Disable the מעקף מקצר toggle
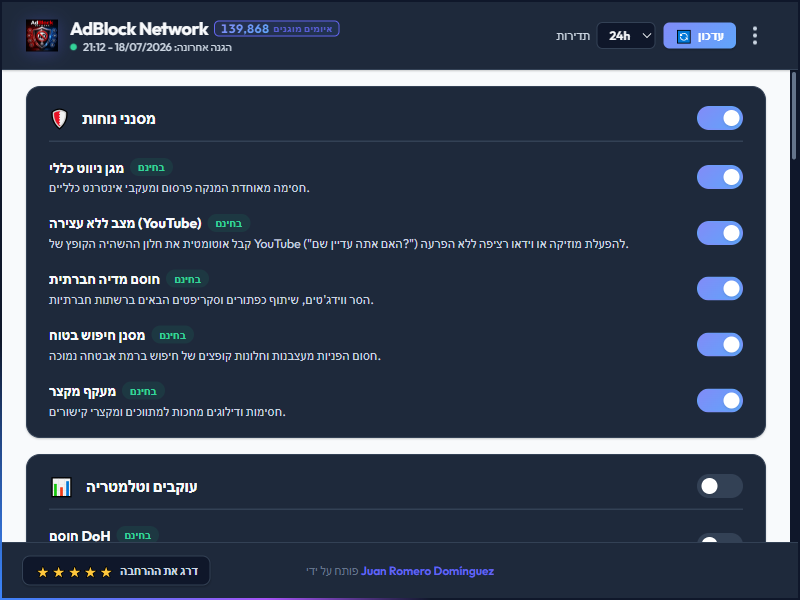 (719, 401)
